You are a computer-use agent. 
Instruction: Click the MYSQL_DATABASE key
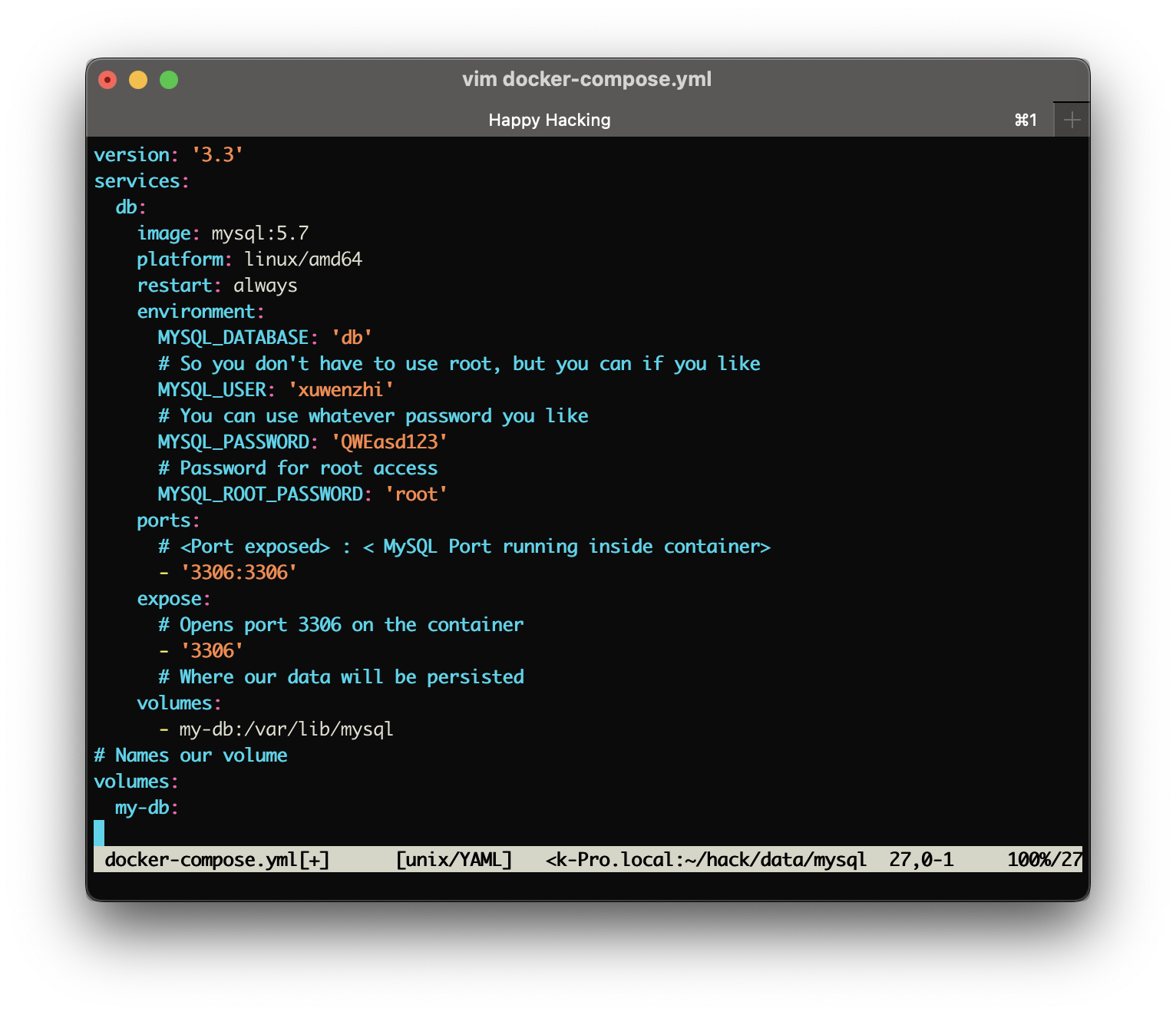tap(233, 338)
